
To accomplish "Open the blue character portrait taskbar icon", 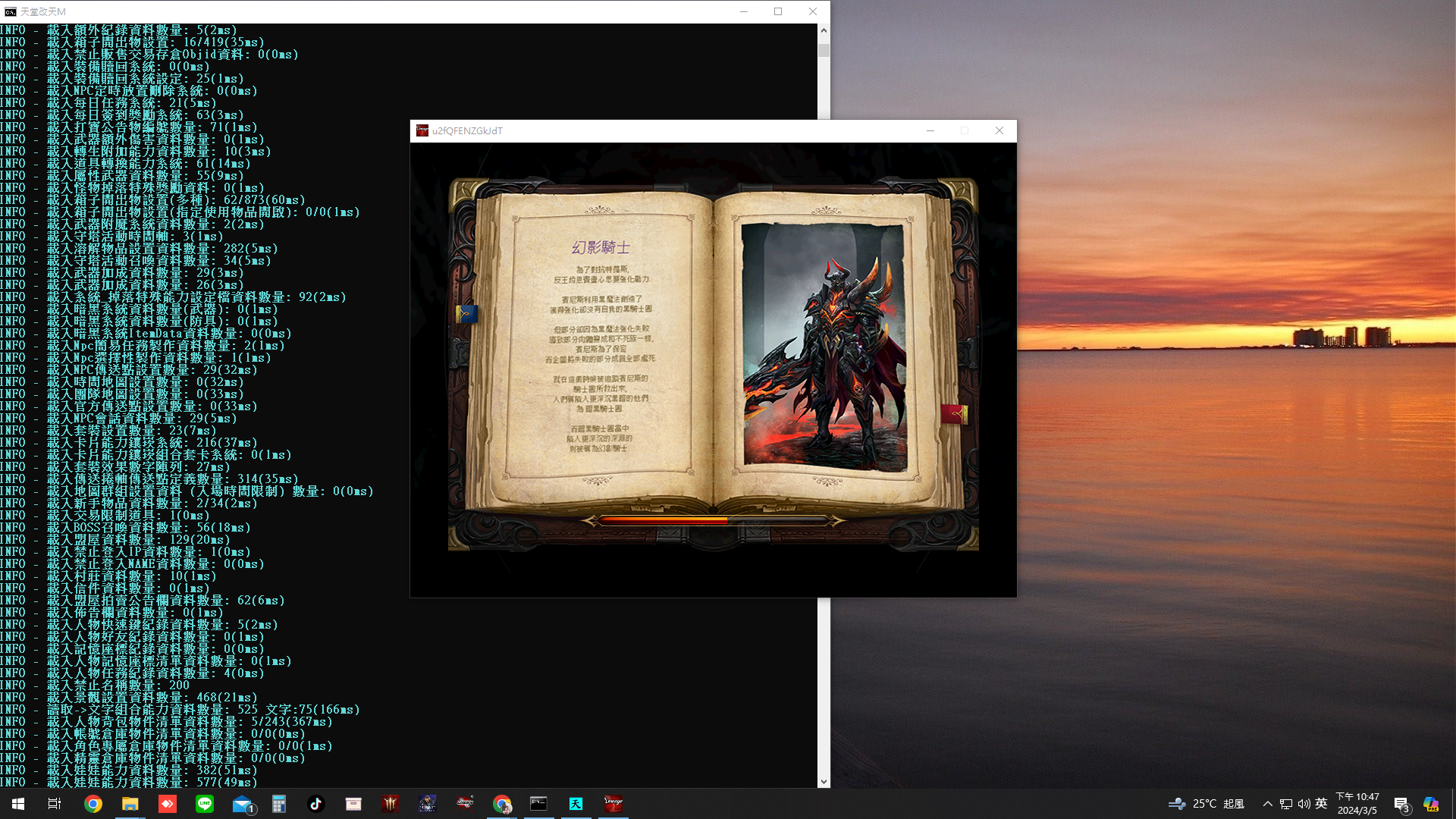I will click(x=428, y=804).
